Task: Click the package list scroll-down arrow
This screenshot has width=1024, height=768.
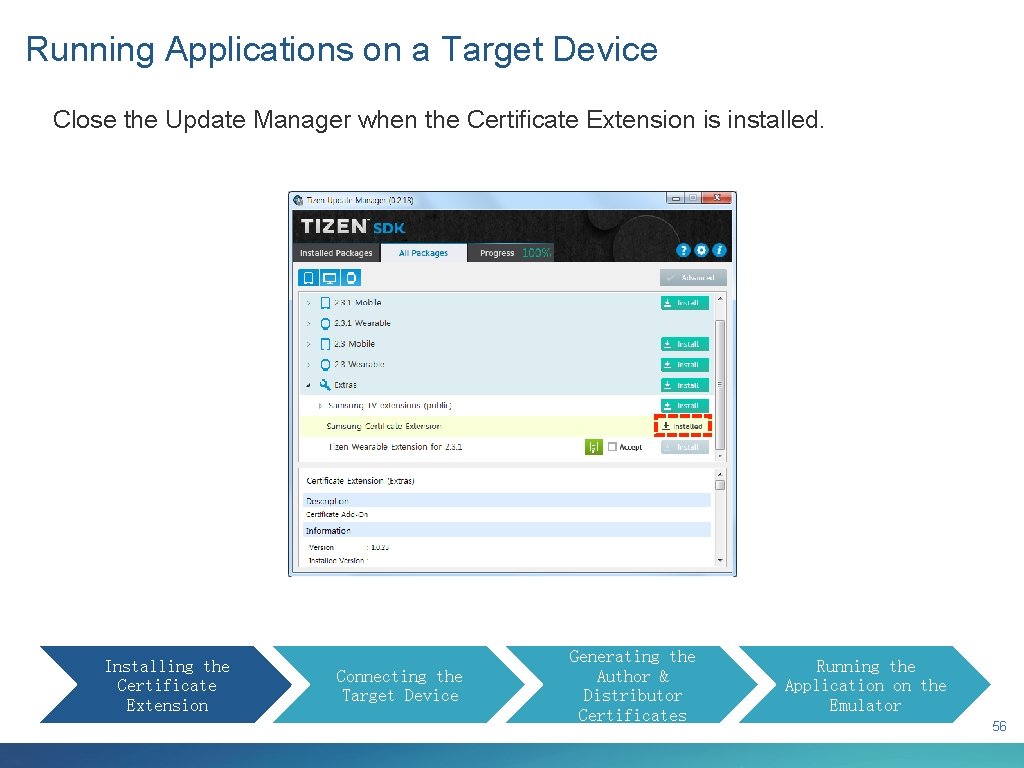Action: click(720, 457)
